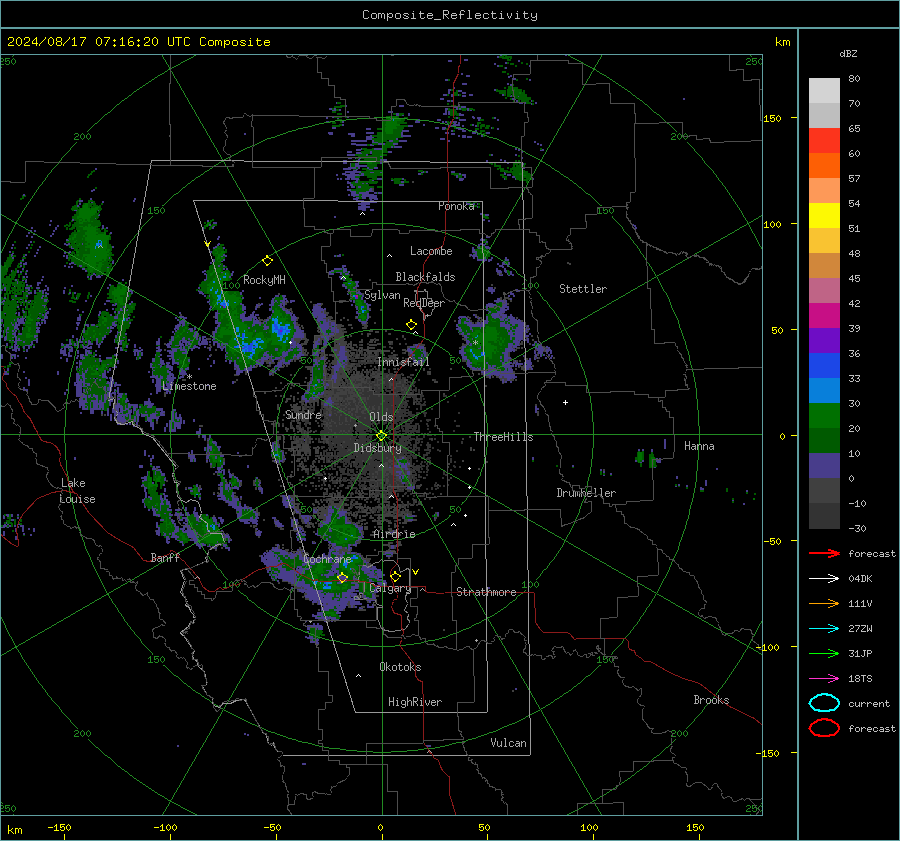900x841 pixels.
Task: Click the light blue swatch below 33
Action: [824, 390]
